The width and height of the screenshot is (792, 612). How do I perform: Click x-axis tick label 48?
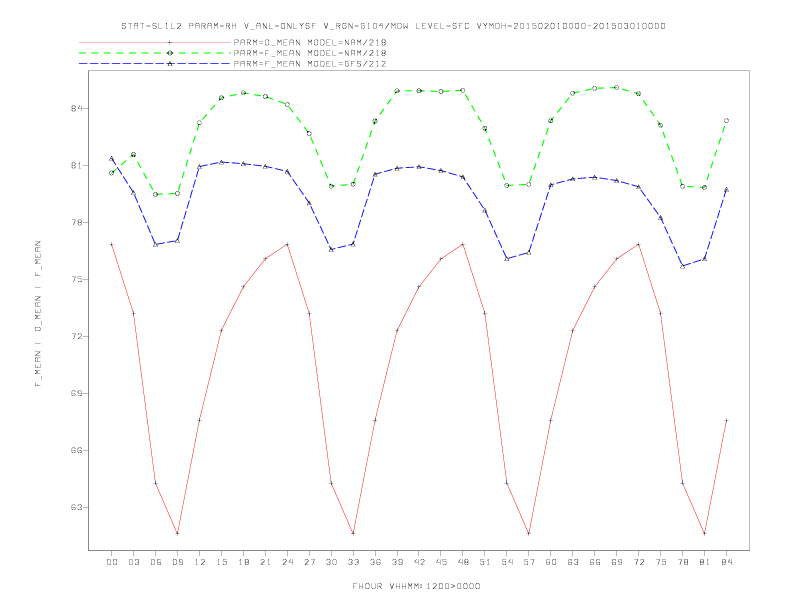click(463, 562)
